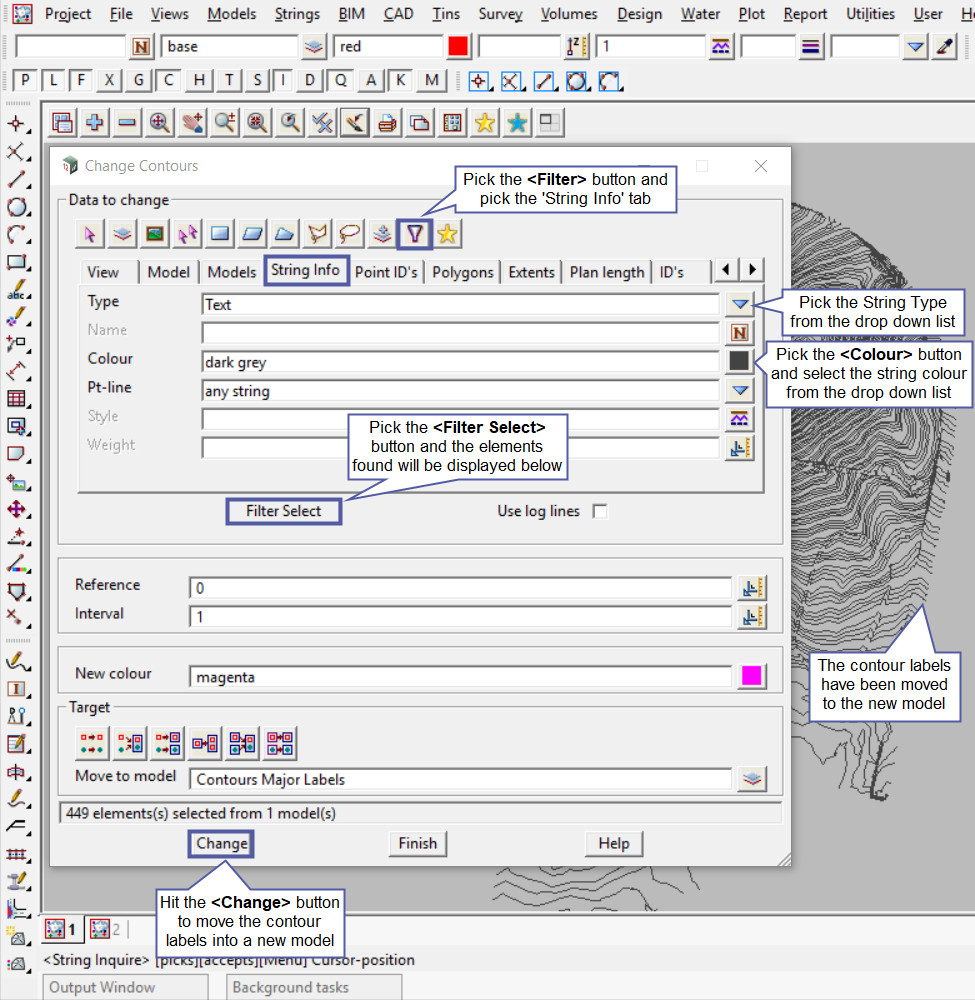Click the name 'N' icon beside Name field
975x1000 pixels.
point(740,333)
